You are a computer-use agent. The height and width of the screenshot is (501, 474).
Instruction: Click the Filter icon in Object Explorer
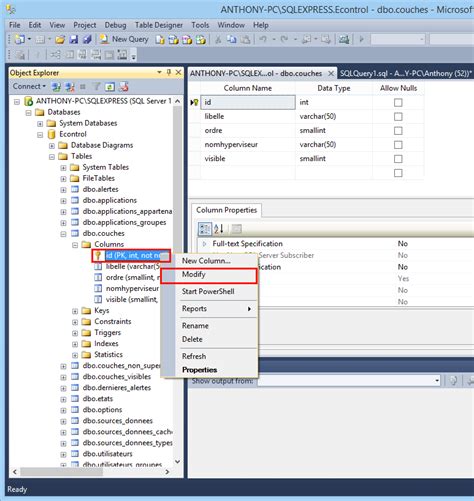[x=96, y=87]
